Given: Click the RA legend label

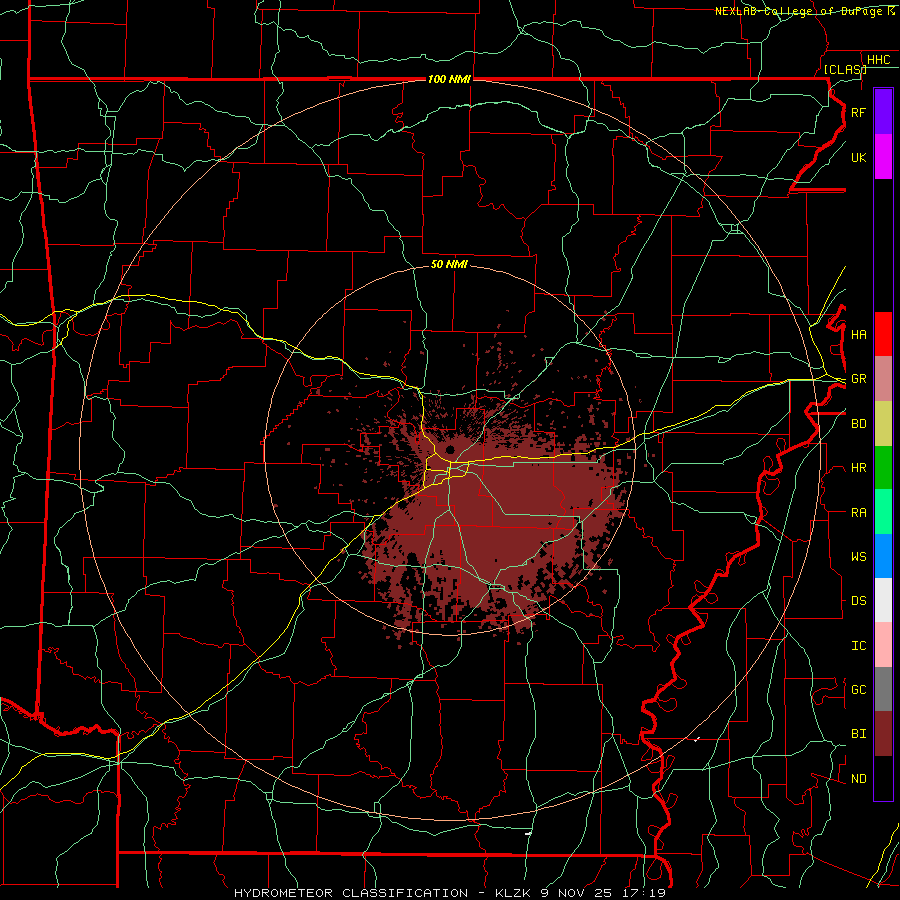Looking at the screenshot, I should click(858, 512).
